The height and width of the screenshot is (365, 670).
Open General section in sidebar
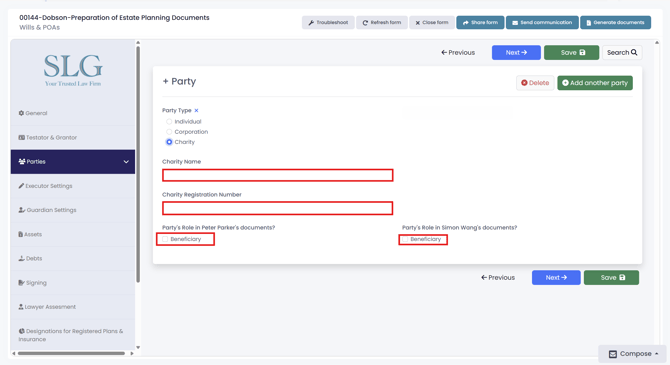73,113
